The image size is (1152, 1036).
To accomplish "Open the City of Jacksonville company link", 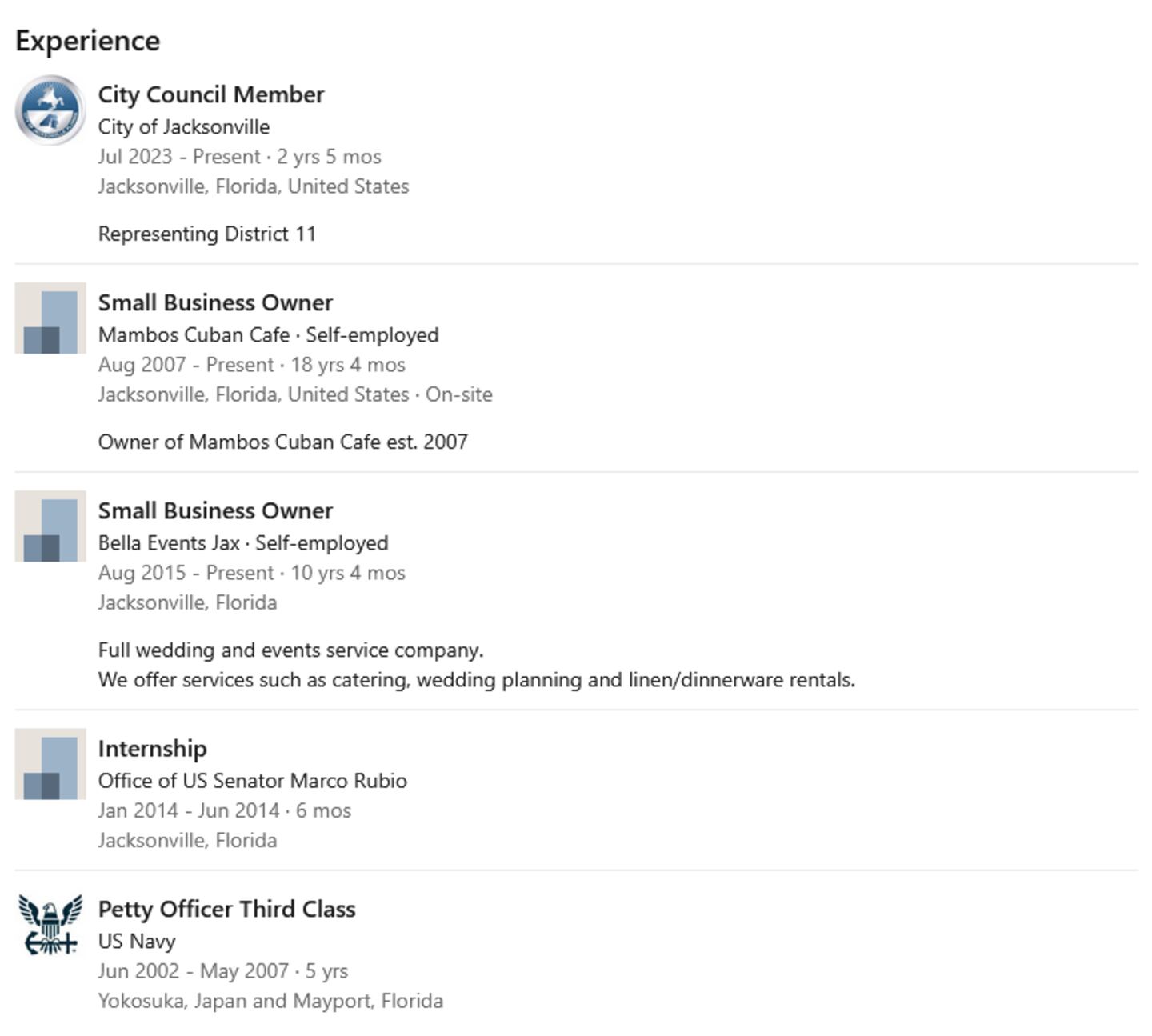I will pyautogui.click(x=184, y=127).
